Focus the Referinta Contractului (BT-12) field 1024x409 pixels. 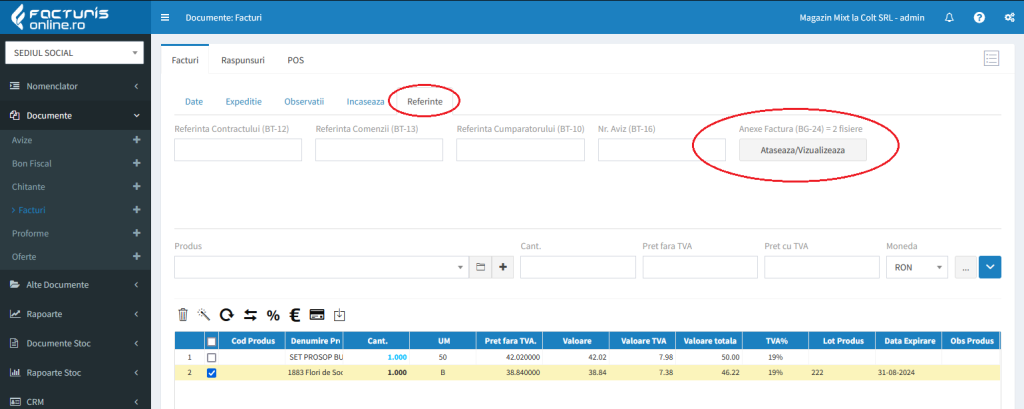(x=238, y=150)
